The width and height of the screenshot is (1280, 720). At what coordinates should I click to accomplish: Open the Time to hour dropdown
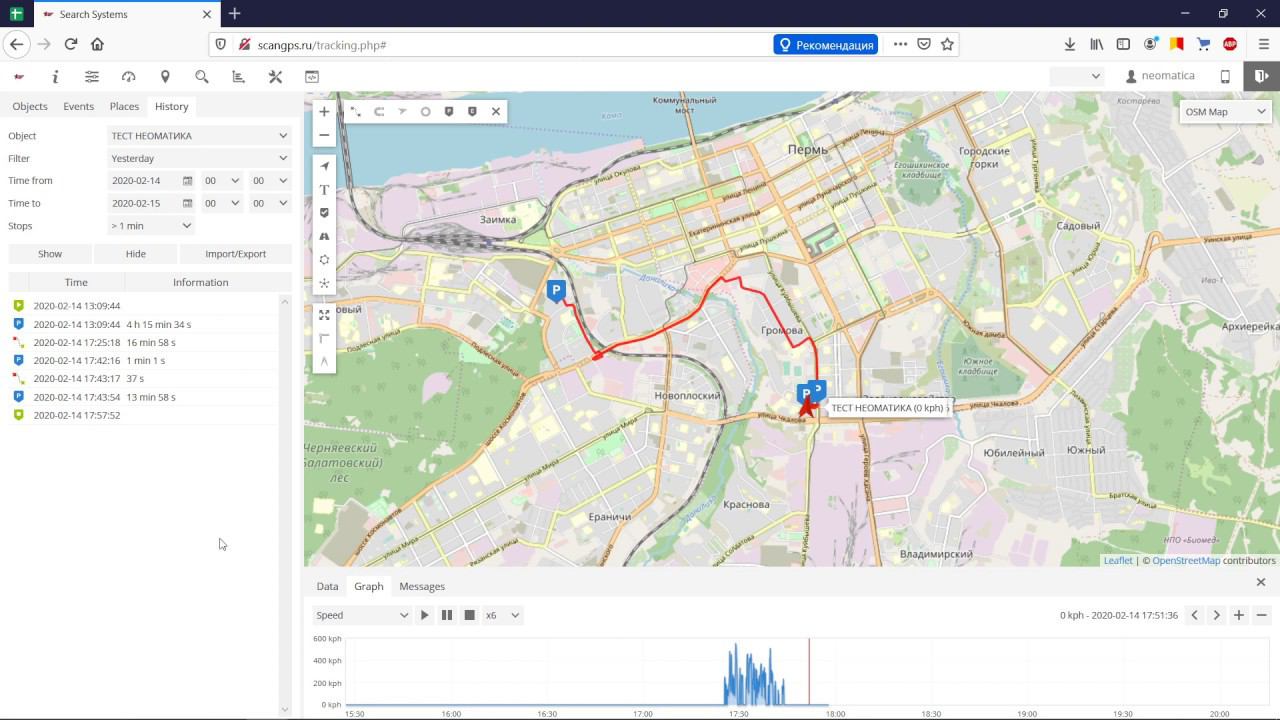click(222, 203)
